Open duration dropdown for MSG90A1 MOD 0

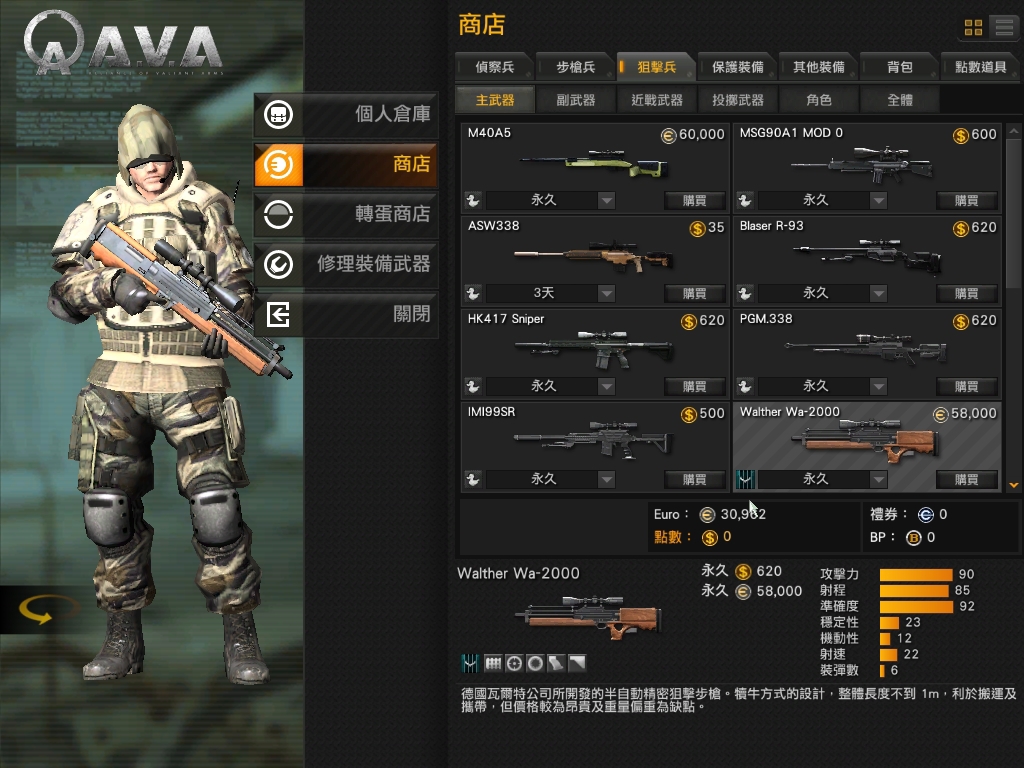pos(878,200)
